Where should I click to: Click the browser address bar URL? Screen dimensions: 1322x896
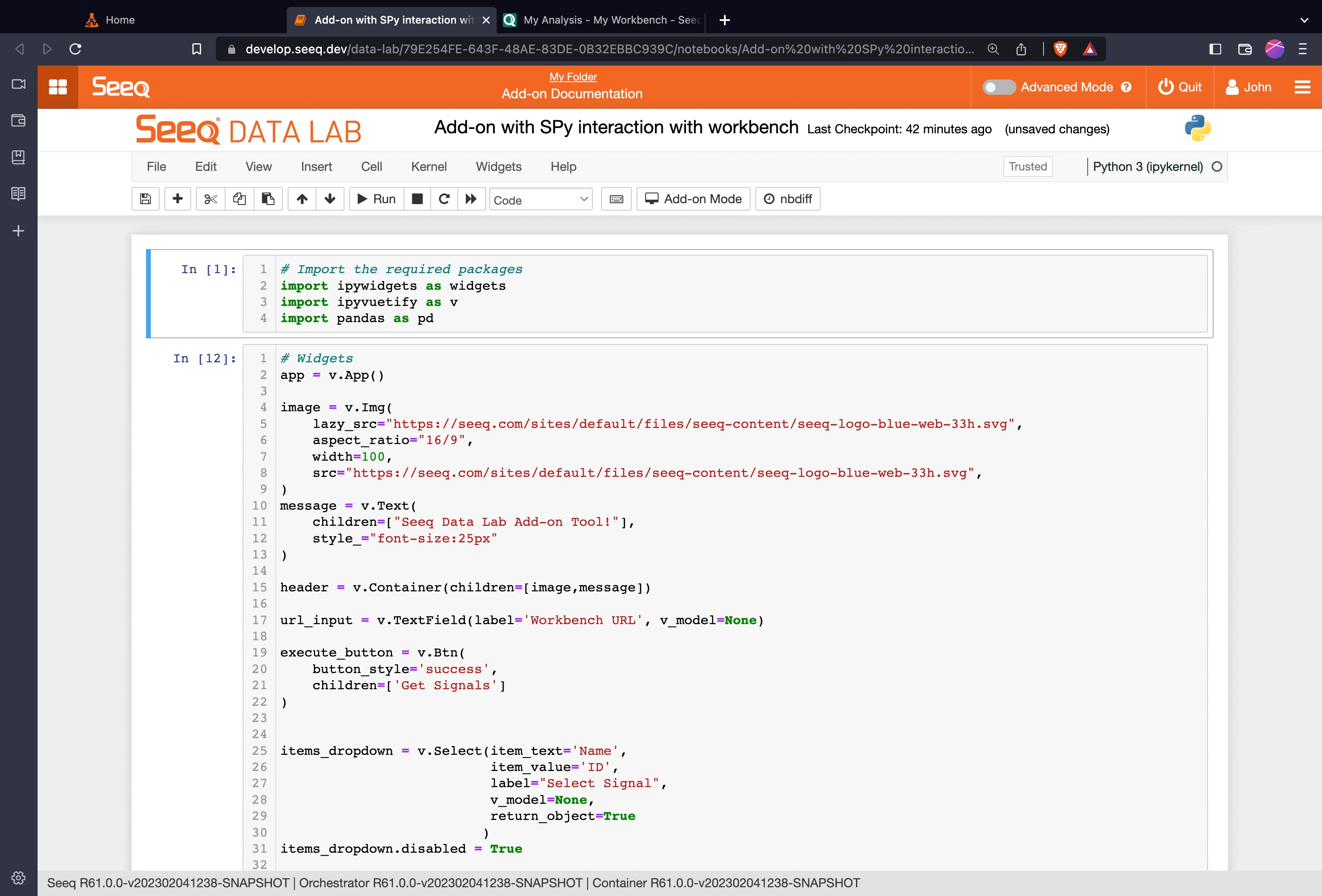[609, 49]
